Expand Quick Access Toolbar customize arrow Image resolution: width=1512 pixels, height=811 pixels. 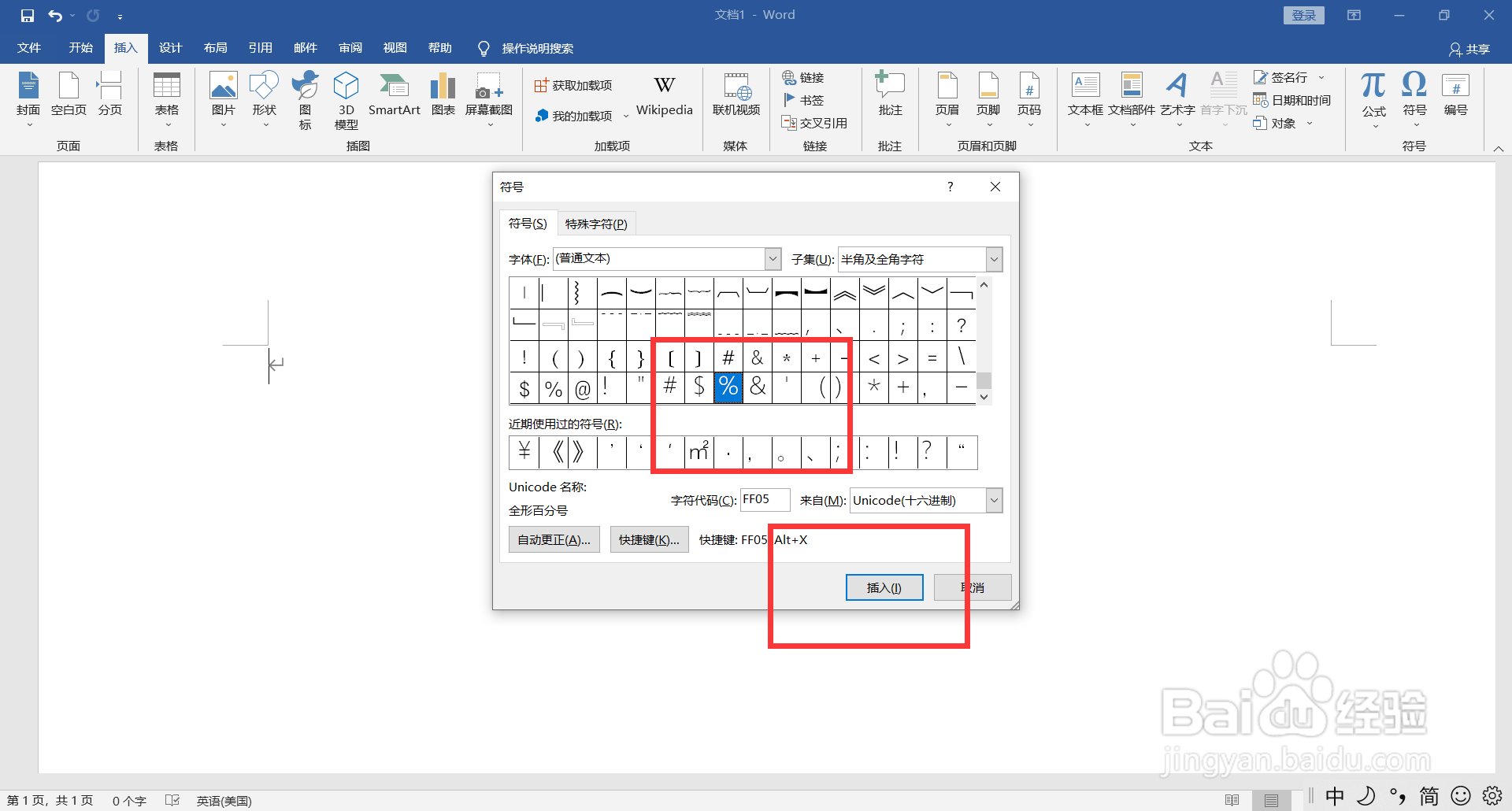coord(120,16)
